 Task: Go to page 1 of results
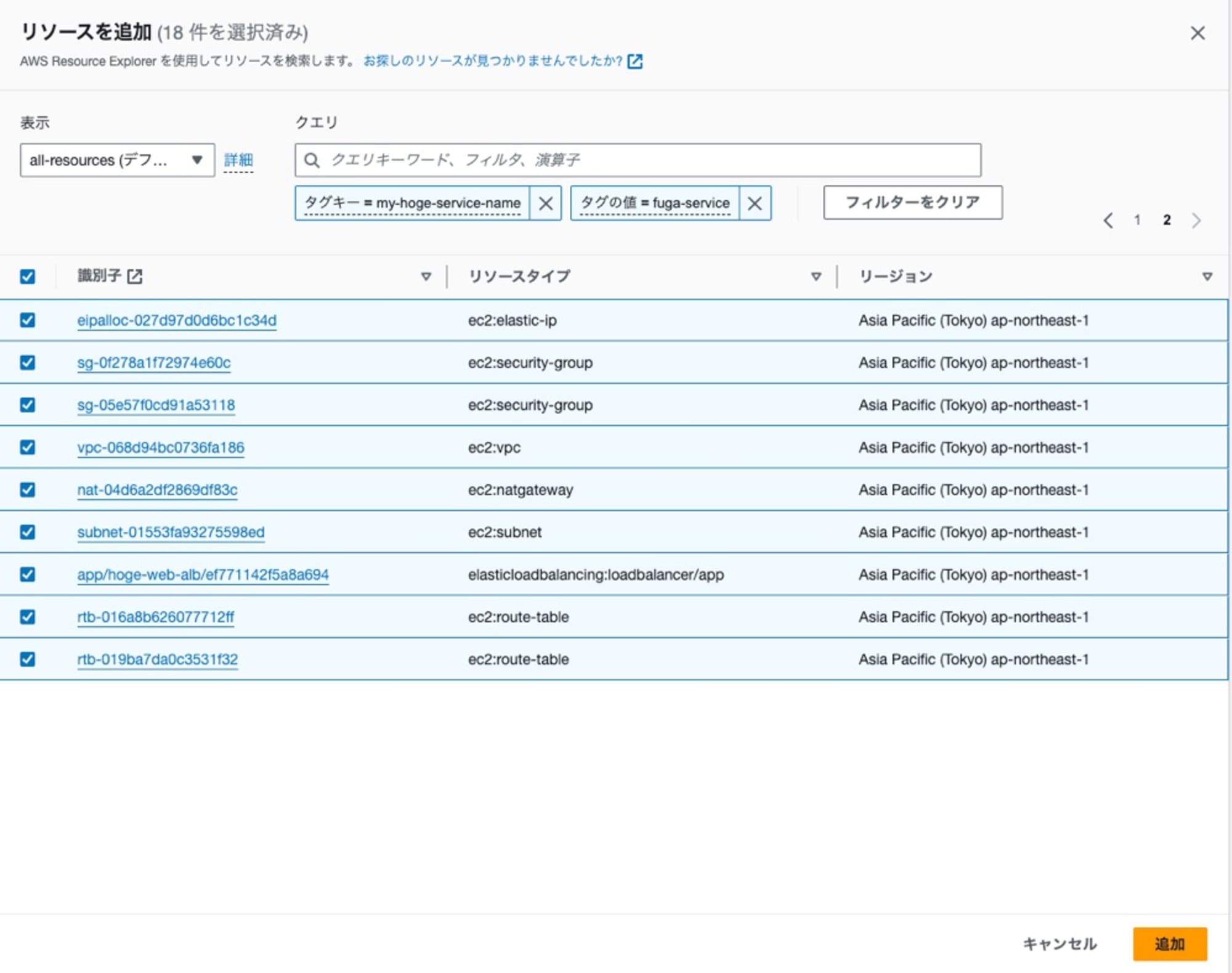1137,220
